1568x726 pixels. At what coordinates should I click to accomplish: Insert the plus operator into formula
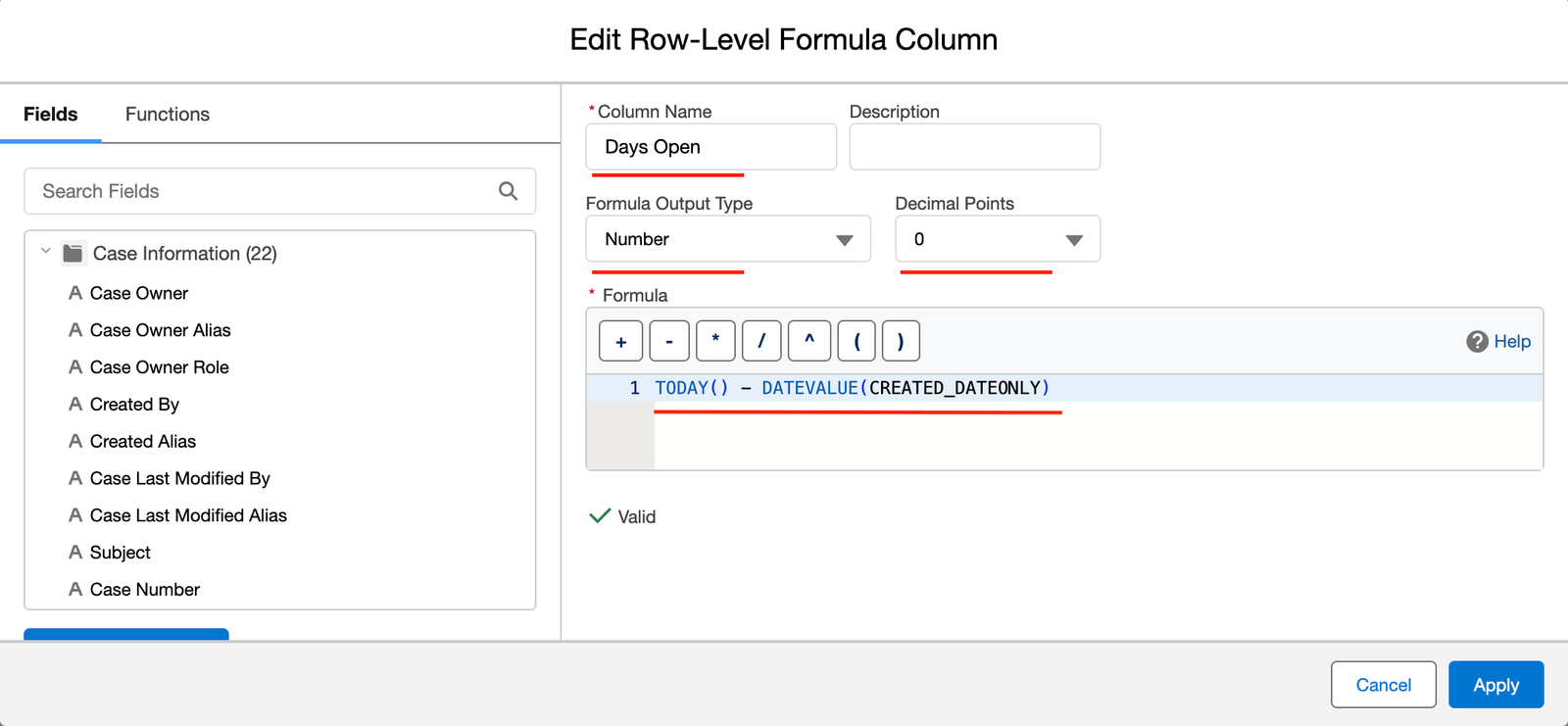(620, 341)
